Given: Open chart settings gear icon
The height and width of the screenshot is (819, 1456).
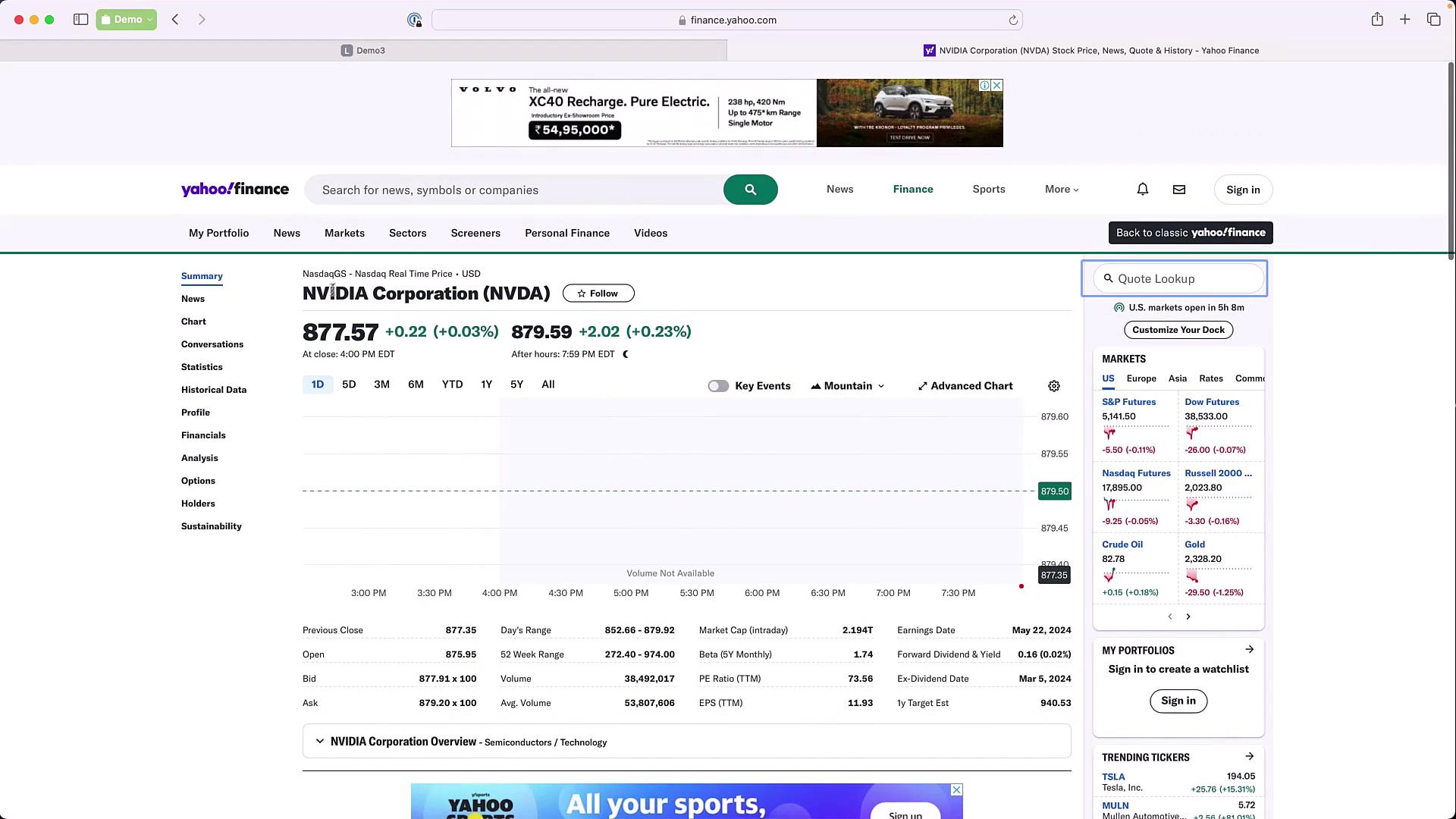Looking at the screenshot, I should point(1053,386).
